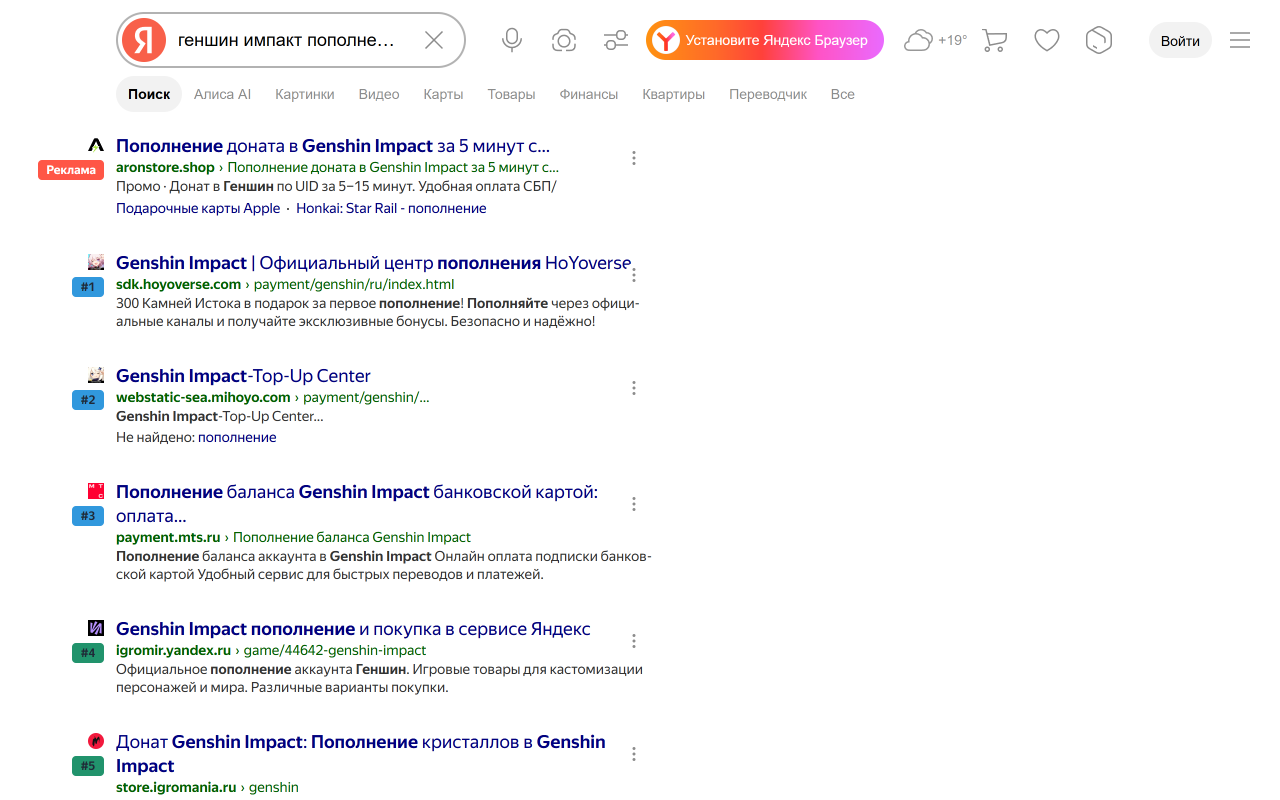The width and height of the screenshot is (1280, 800).
Task: Open options menu for webstatic-sea.mihoyo.com result
Action: (x=634, y=388)
